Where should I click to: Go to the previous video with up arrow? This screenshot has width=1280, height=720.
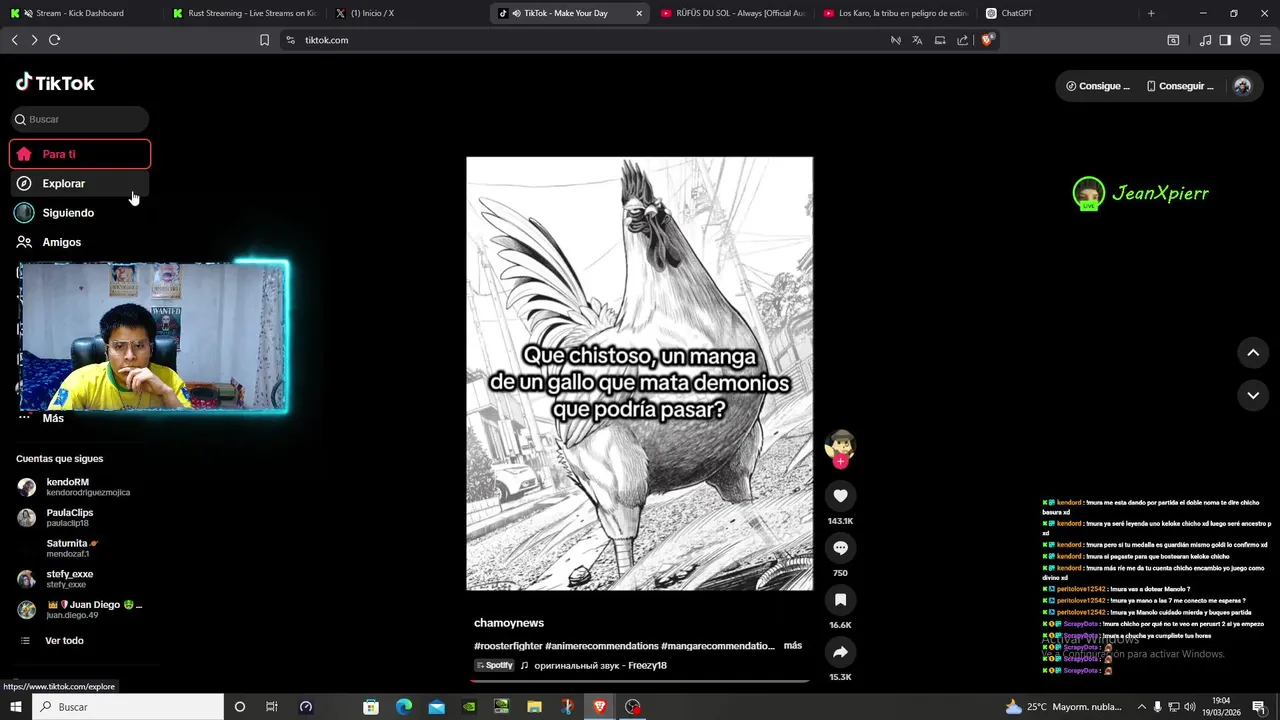[x=1253, y=353]
